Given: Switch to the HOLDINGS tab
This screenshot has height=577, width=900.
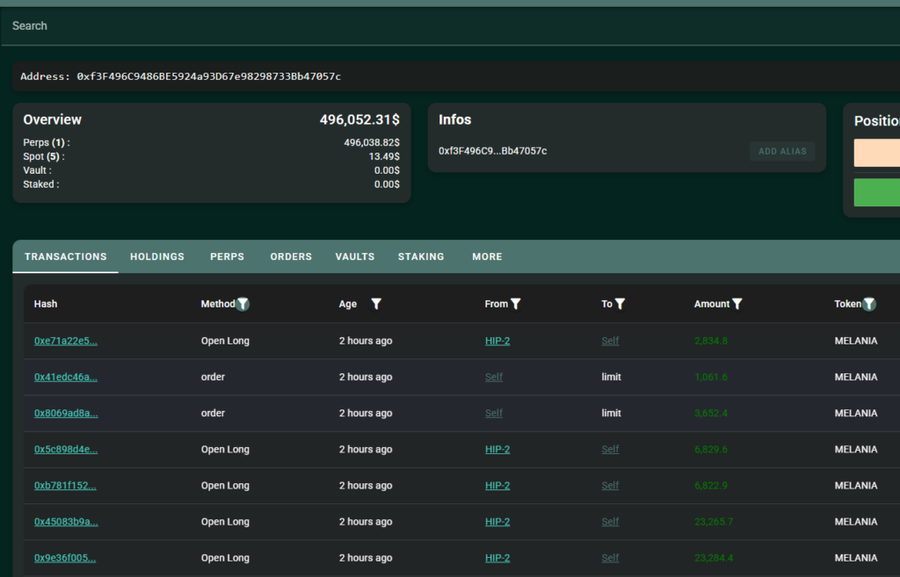Looking at the screenshot, I should (x=157, y=257).
